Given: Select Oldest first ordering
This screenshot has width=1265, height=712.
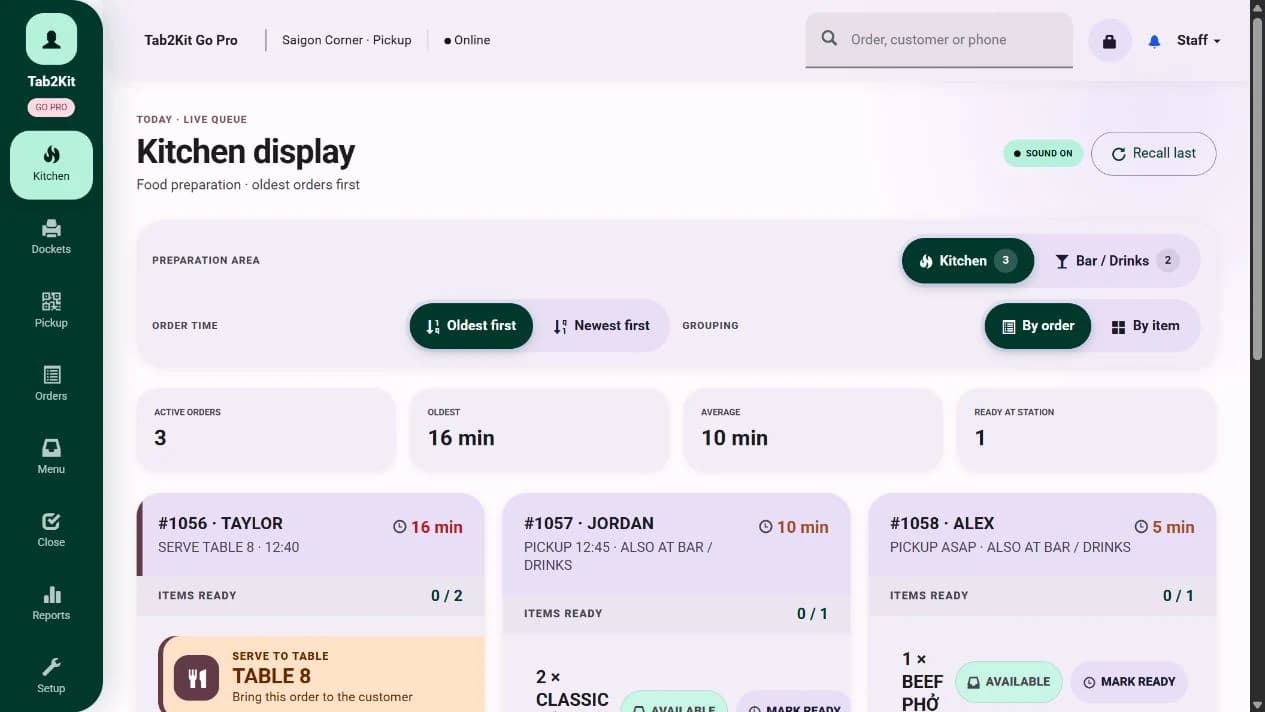Looking at the screenshot, I should pos(471,326).
